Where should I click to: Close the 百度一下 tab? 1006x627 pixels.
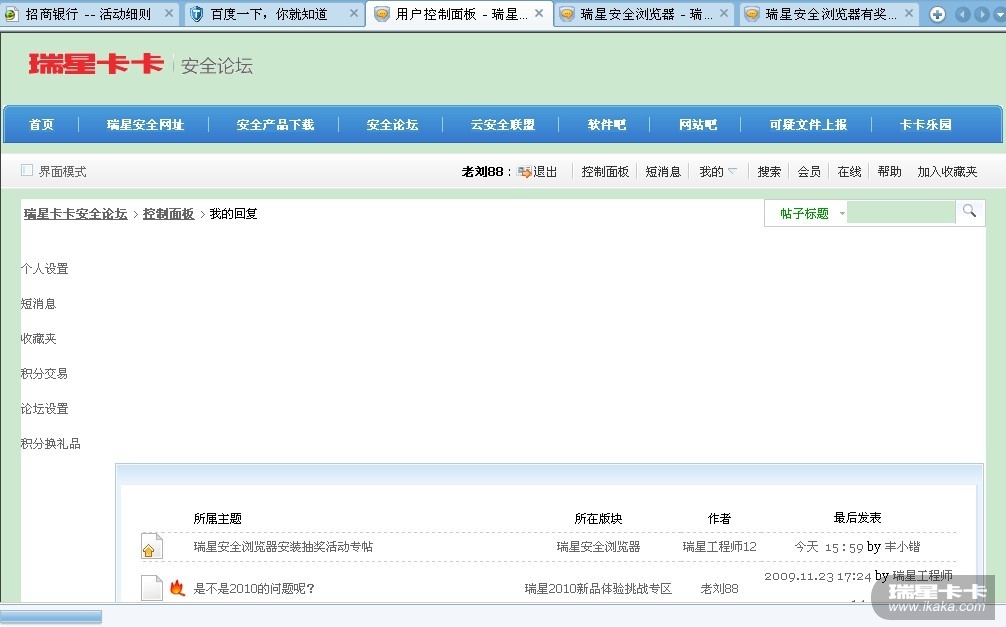click(x=354, y=13)
